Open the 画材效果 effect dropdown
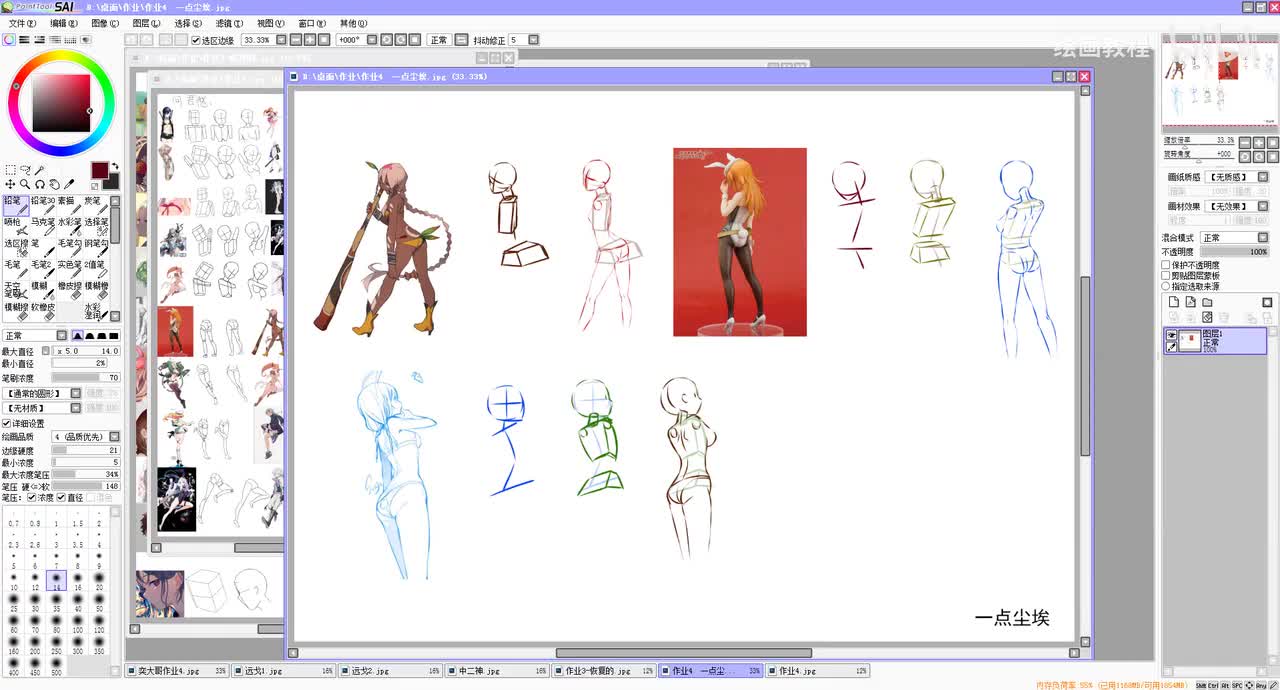The height and width of the screenshot is (690, 1280). pos(1239,207)
